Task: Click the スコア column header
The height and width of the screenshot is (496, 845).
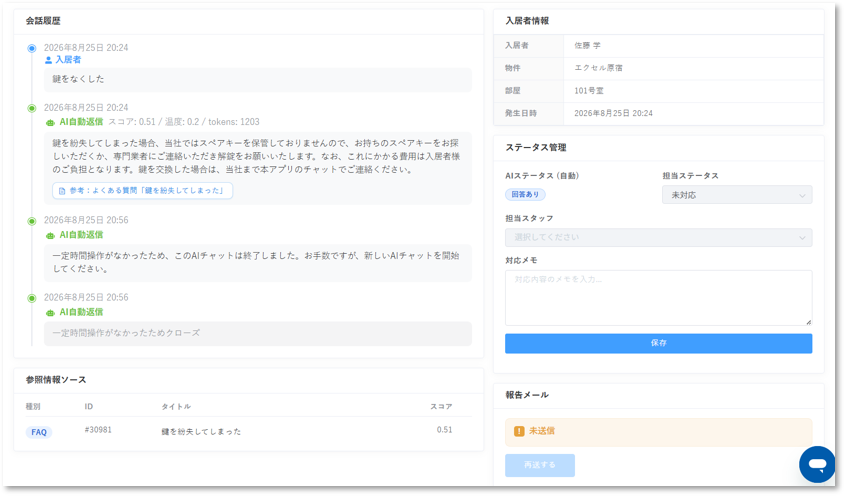Action: (441, 407)
